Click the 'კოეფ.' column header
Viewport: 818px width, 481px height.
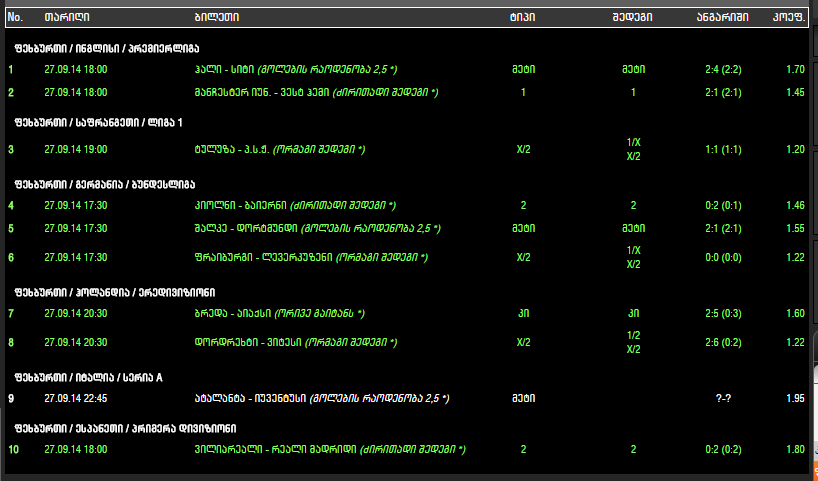coord(789,17)
